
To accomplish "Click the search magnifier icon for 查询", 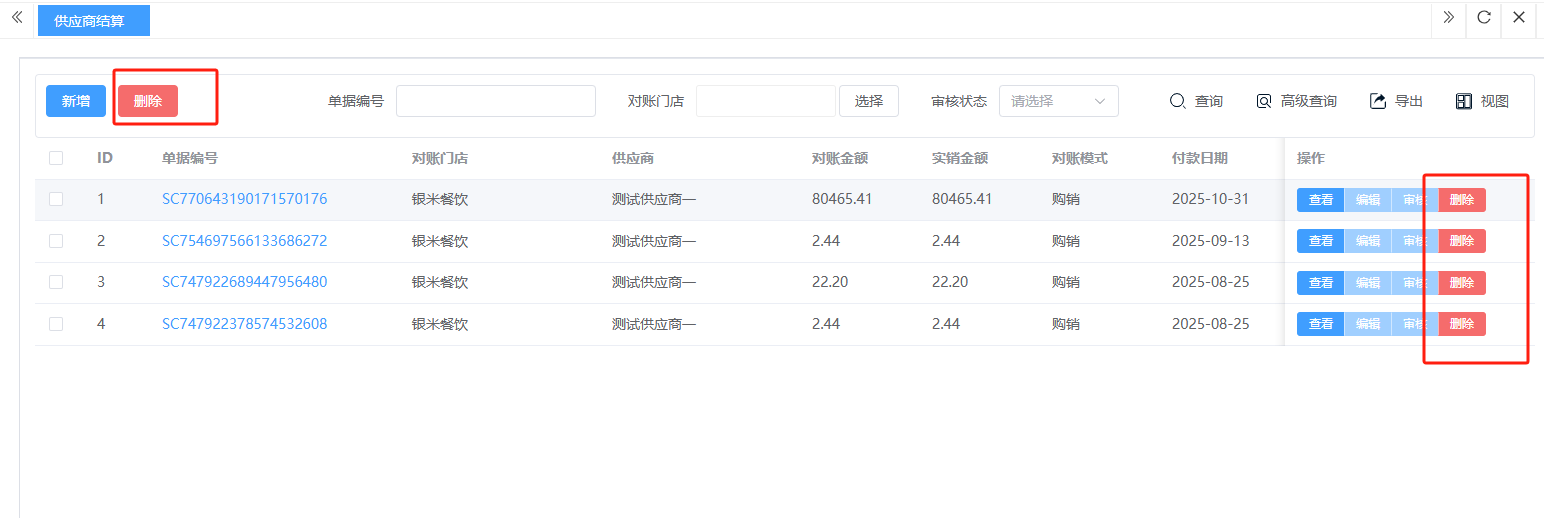I will (x=1177, y=101).
